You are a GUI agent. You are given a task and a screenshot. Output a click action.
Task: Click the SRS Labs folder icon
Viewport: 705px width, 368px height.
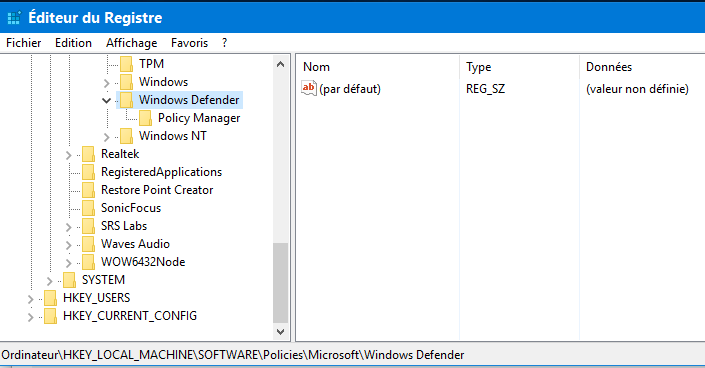point(89,226)
